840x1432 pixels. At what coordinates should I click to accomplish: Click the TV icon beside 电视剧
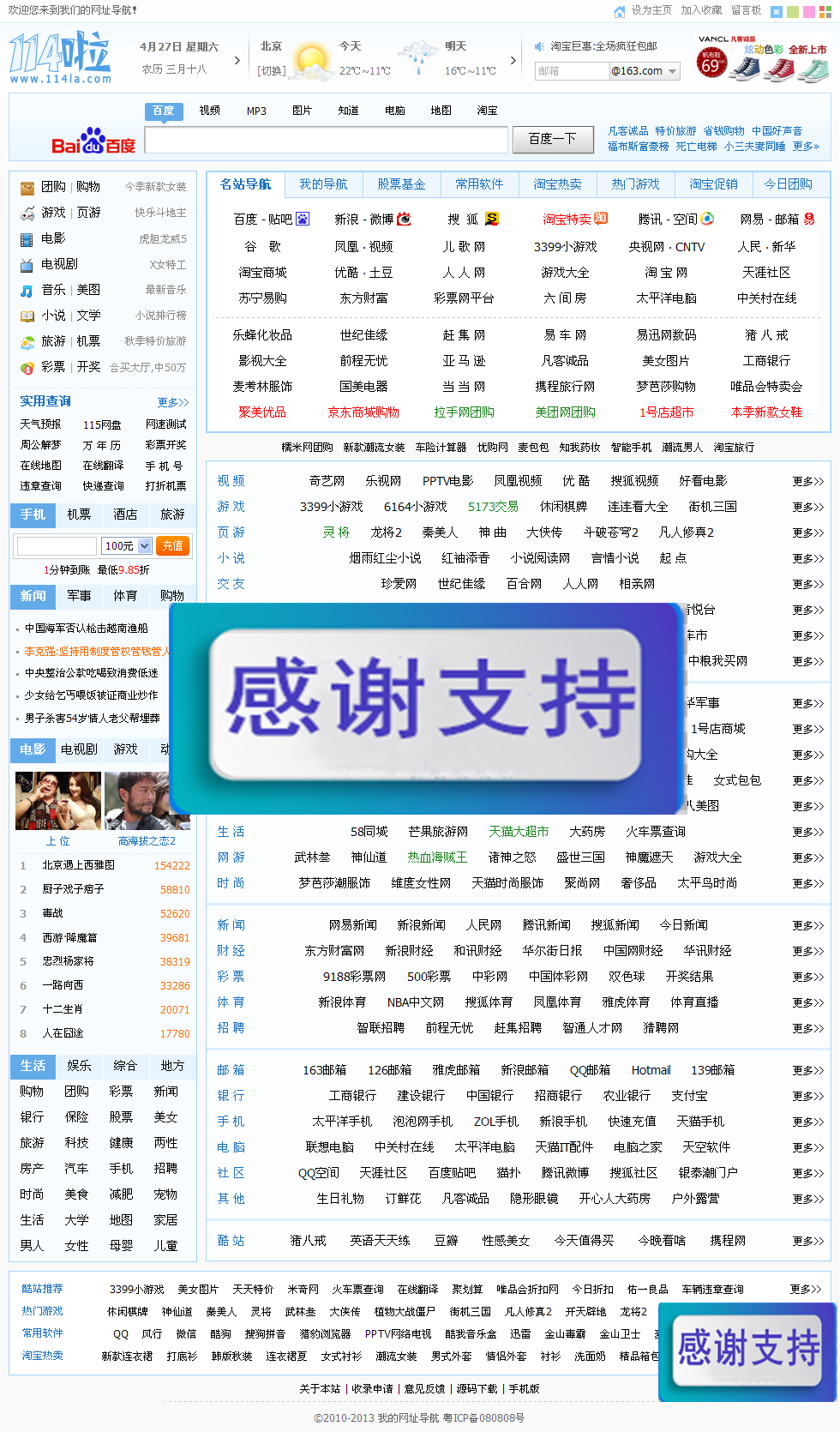(x=27, y=264)
